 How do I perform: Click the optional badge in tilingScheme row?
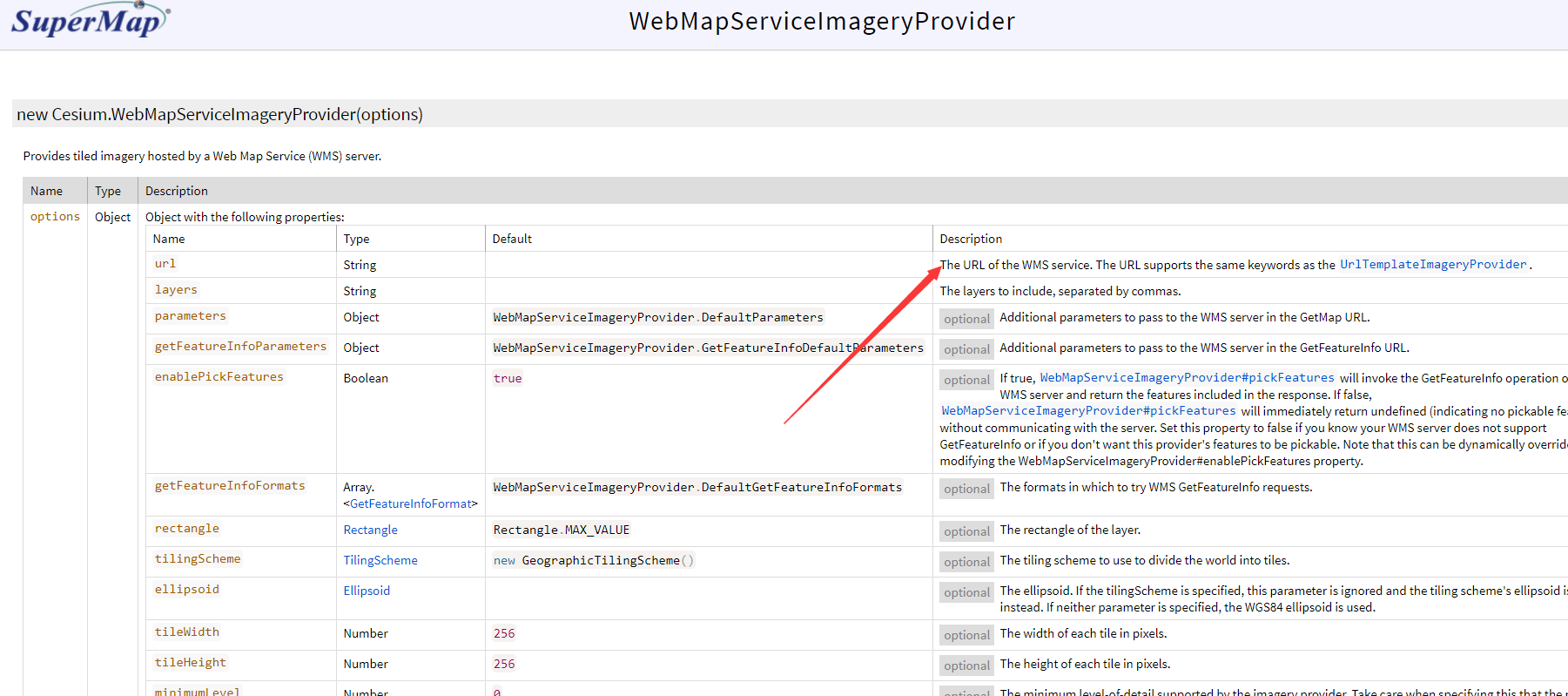click(966, 562)
